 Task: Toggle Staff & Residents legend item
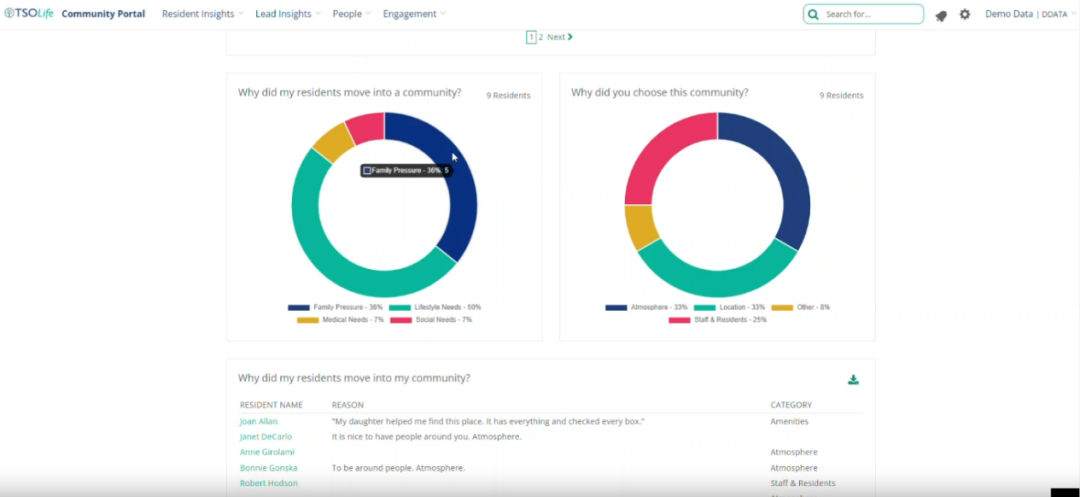717,320
